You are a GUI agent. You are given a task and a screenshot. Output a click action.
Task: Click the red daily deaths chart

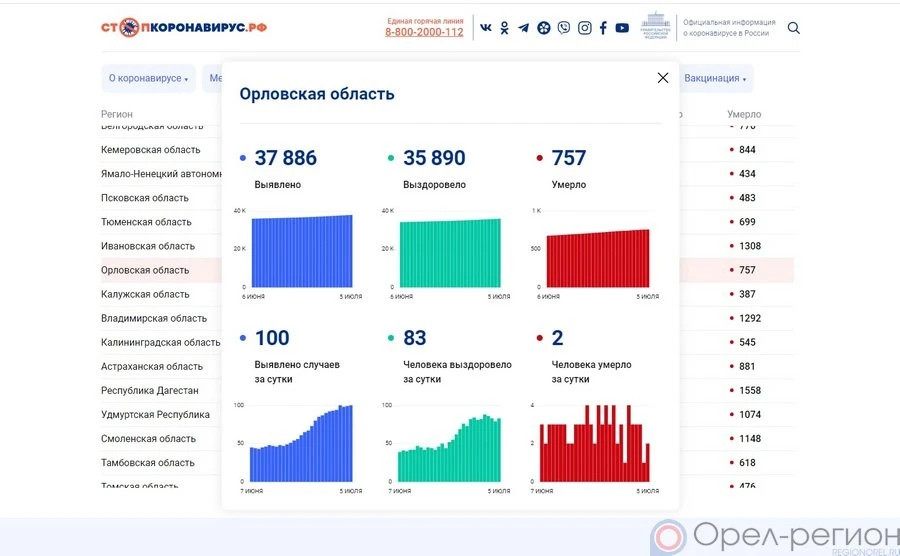594,444
